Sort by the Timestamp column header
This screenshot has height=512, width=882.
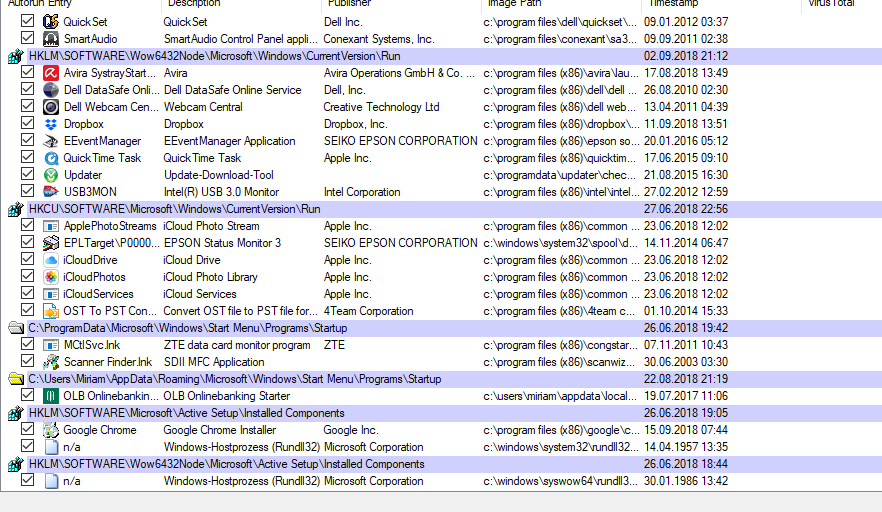point(721,4)
